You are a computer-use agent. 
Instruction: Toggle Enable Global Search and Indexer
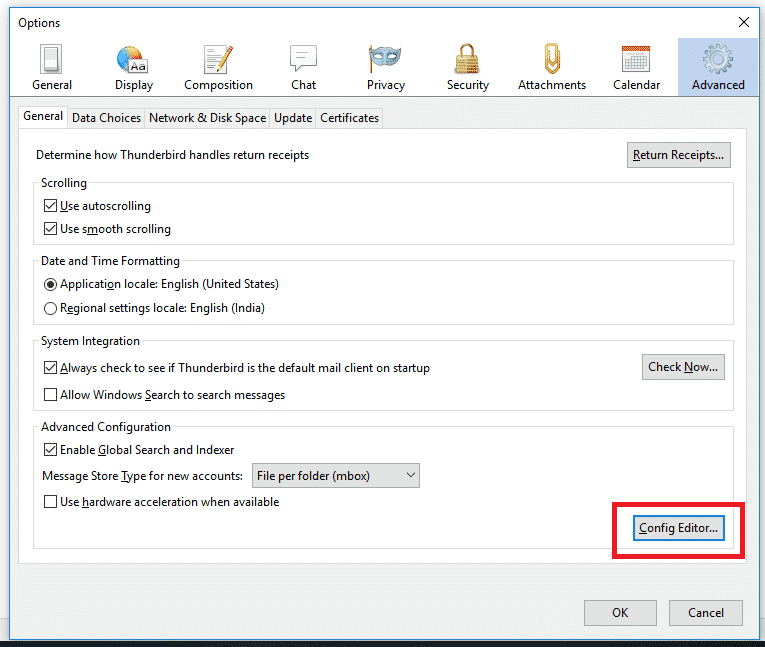[50, 449]
